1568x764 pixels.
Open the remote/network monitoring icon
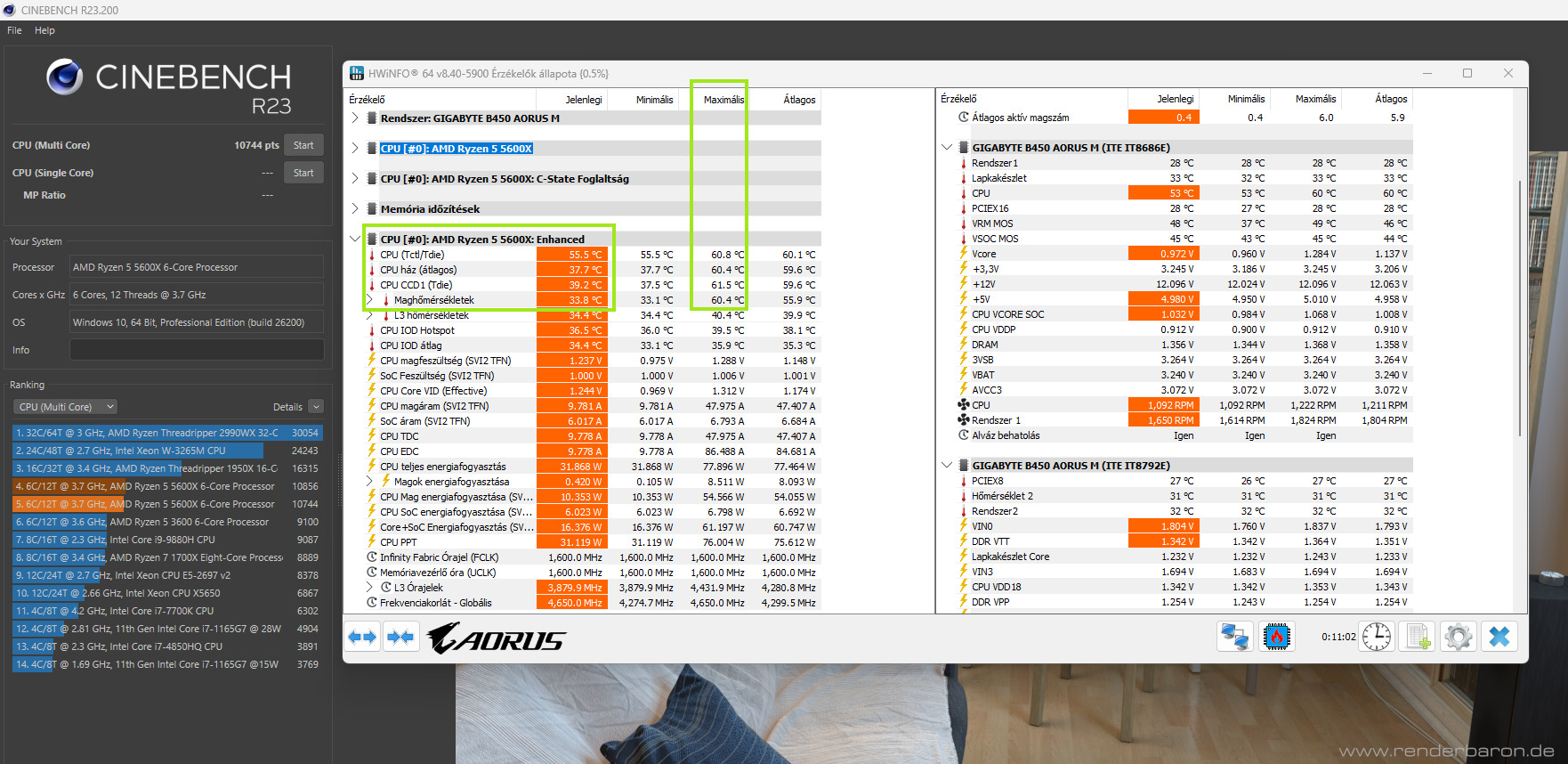(x=1234, y=637)
